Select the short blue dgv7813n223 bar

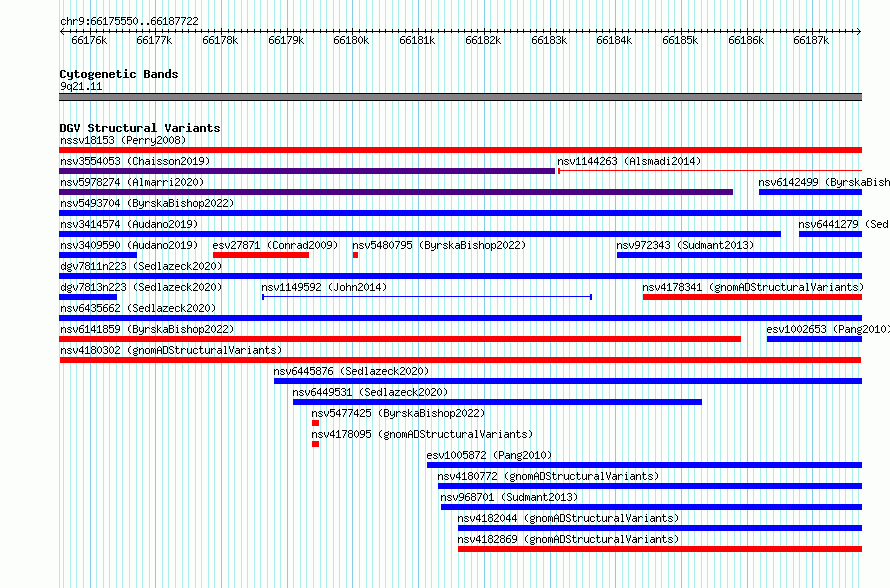[x=88, y=297]
